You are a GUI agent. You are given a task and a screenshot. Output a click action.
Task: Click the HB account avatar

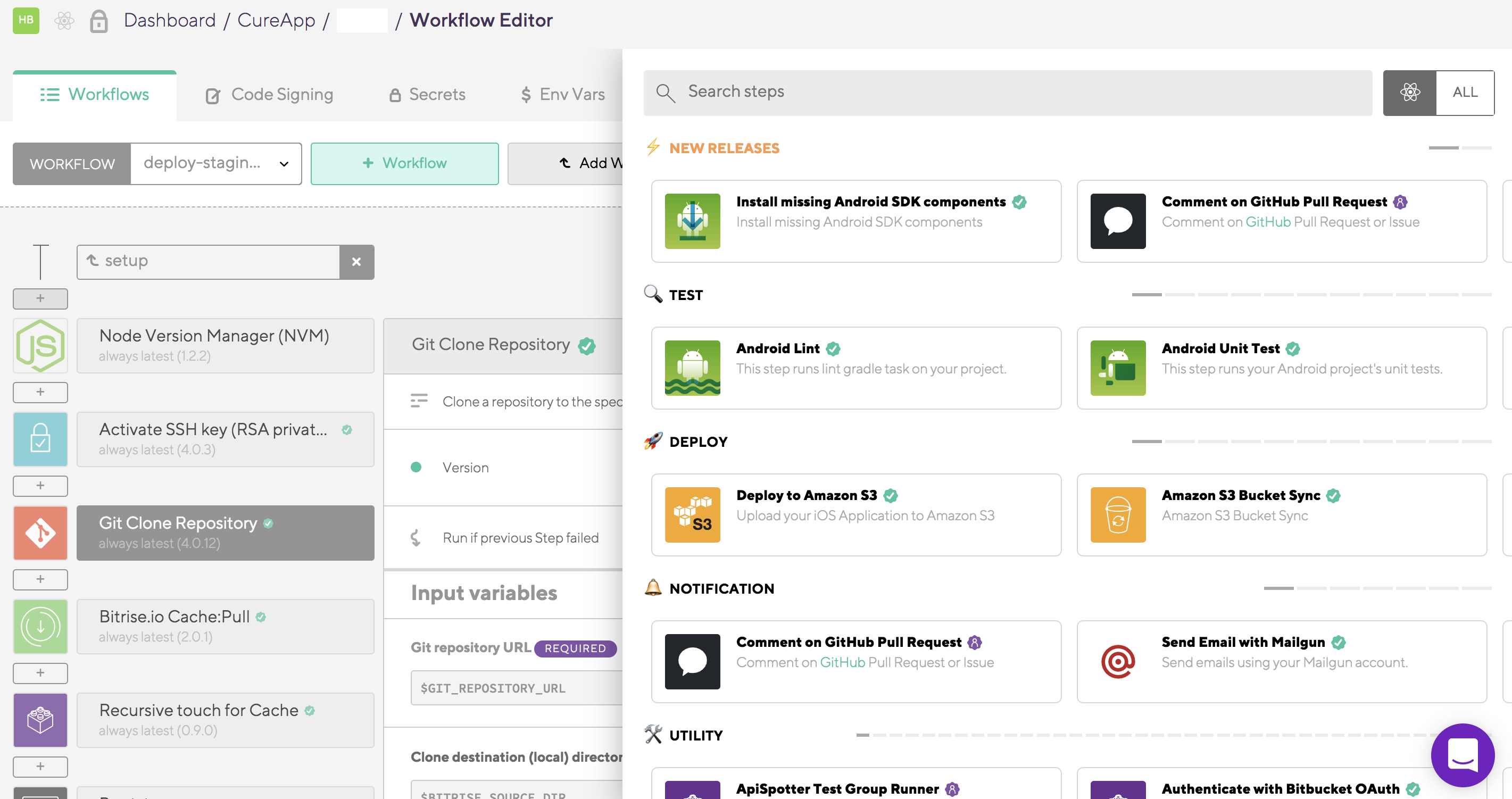coord(26,21)
